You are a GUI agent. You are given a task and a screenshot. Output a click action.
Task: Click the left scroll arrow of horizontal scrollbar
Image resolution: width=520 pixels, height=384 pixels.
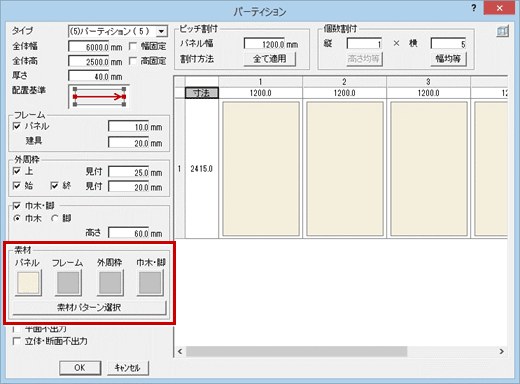(x=180, y=351)
